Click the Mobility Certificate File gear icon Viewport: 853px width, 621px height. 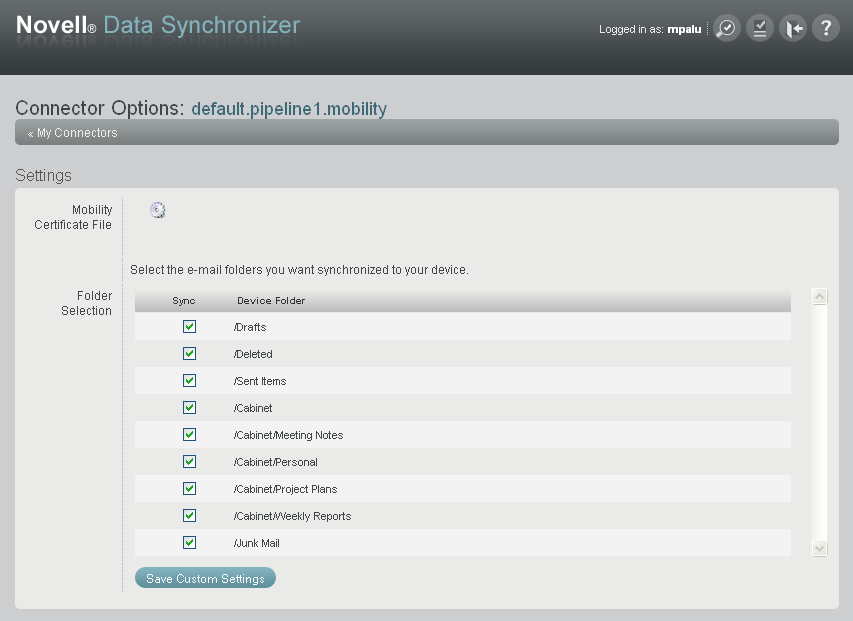[157, 210]
